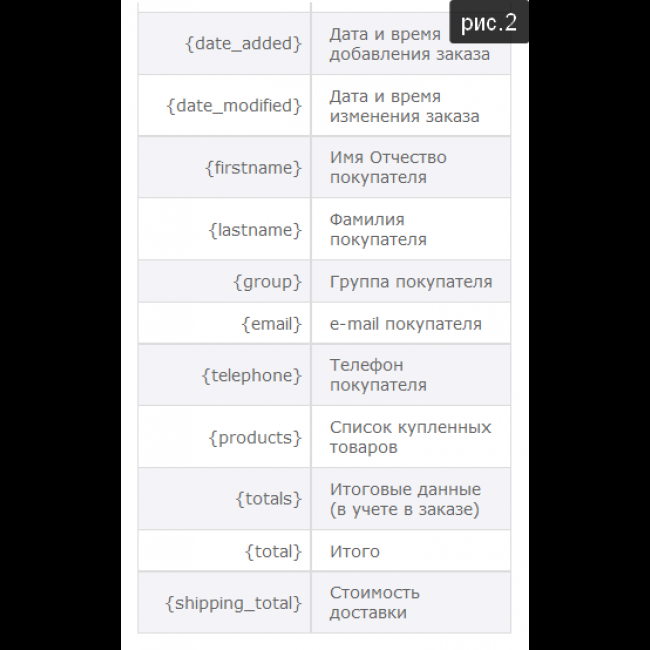Select the {products} placeholder

pyautogui.click(x=254, y=437)
